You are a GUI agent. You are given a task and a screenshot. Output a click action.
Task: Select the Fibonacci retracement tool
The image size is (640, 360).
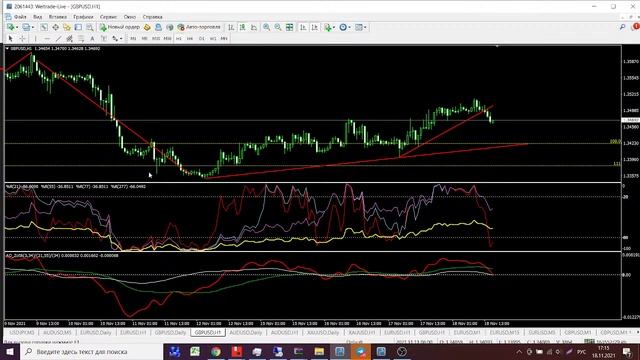coord(81,38)
